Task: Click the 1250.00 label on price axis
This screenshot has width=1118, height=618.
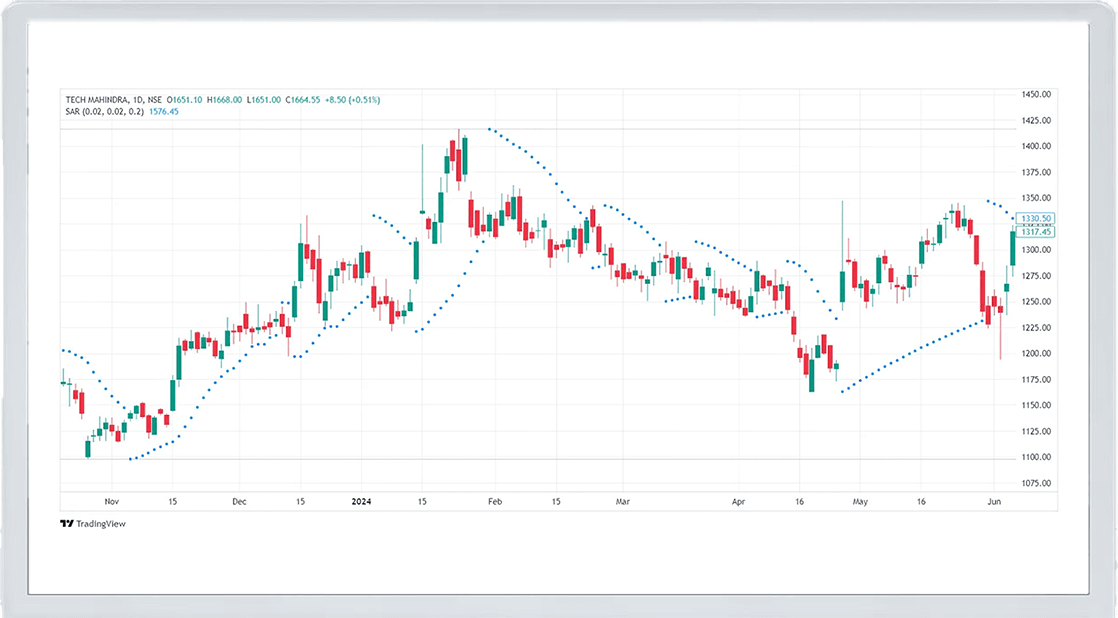Action: click(x=1035, y=302)
